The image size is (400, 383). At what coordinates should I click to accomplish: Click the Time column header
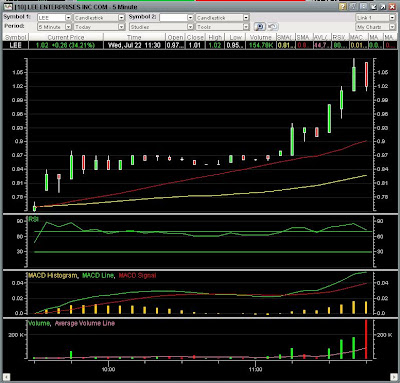(134, 37)
